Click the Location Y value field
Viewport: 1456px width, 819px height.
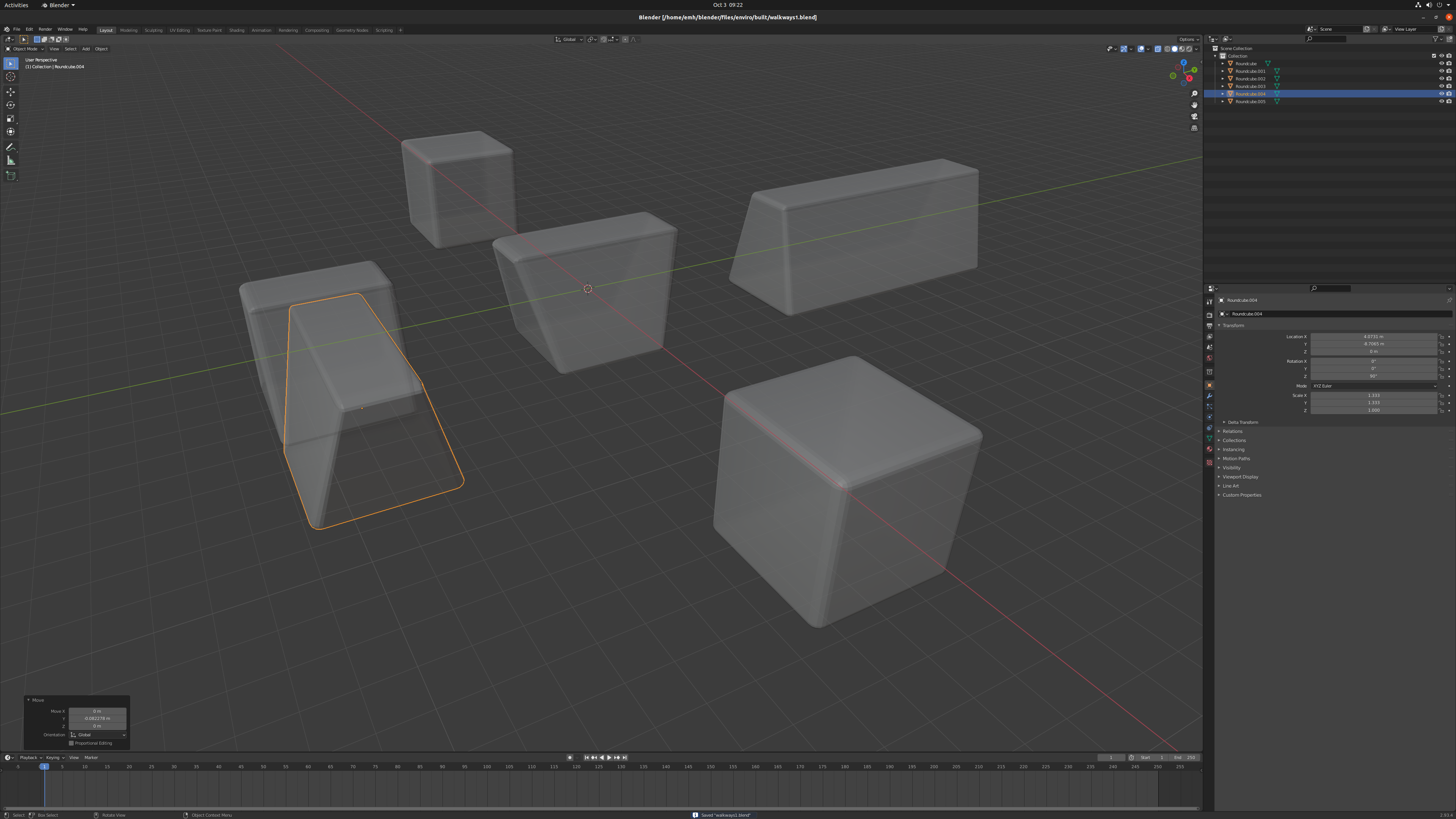tap(1373, 344)
